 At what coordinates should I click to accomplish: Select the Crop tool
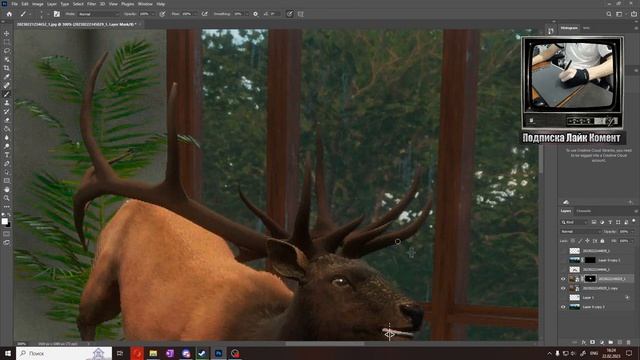[x=7, y=68]
